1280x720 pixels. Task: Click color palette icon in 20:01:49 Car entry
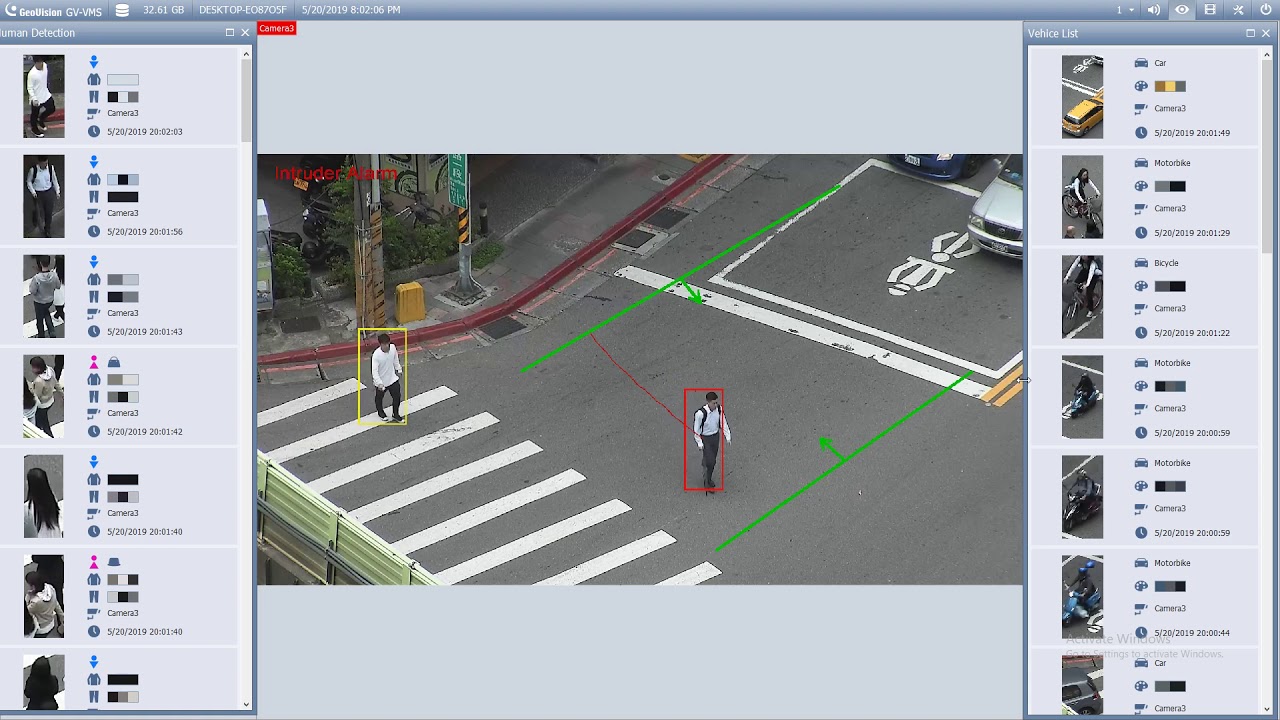(x=1141, y=86)
